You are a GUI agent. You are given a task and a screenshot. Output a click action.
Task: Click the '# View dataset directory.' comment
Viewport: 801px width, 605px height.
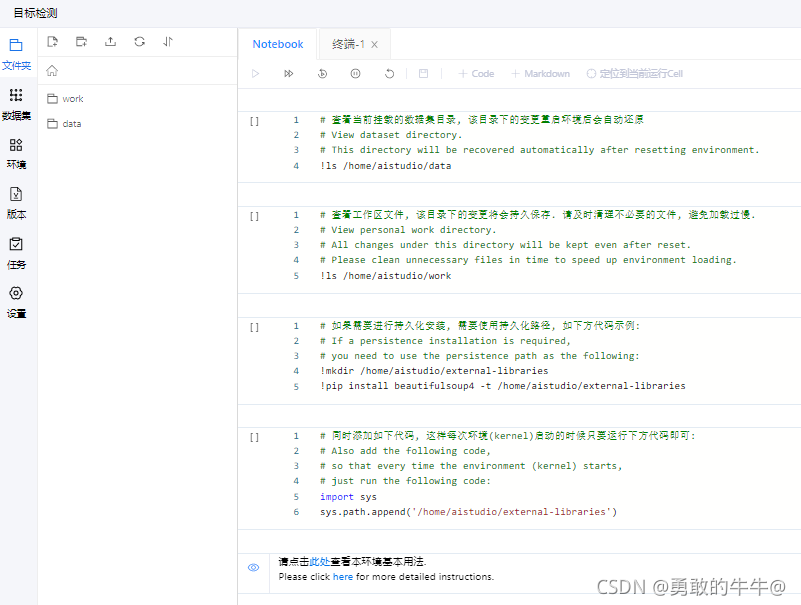tap(391, 135)
